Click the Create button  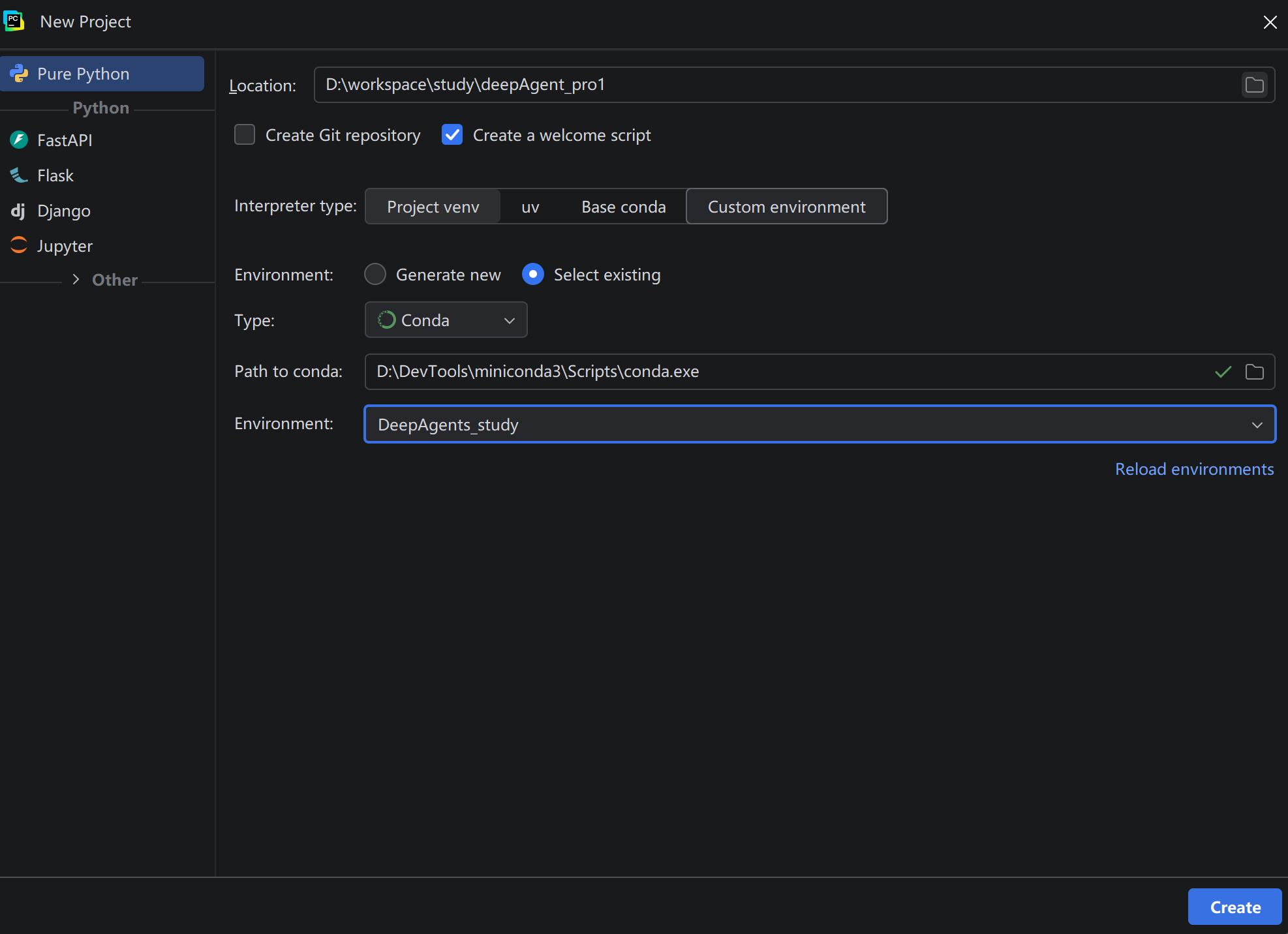1234,907
